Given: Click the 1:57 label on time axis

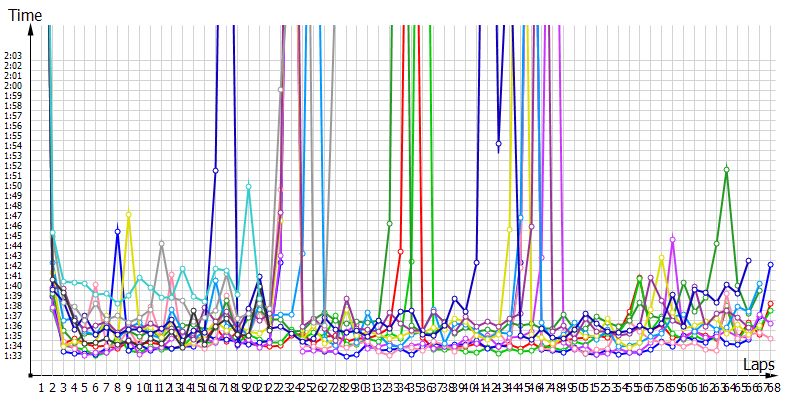Looking at the screenshot, I should (13, 116).
